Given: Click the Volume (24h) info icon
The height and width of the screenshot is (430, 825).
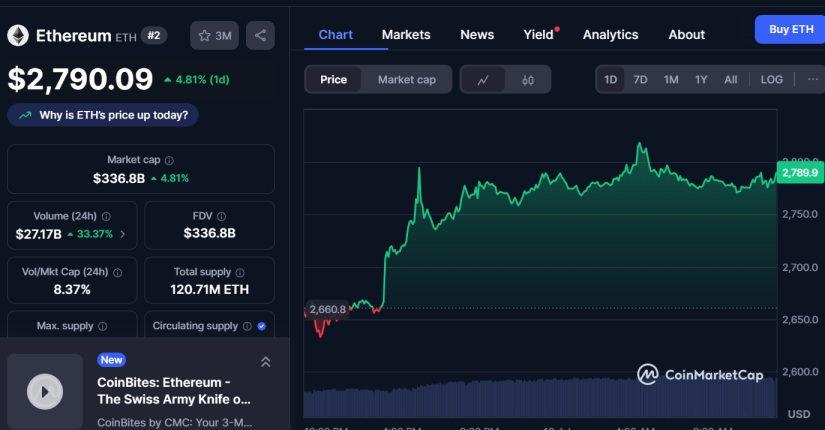Looking at the screenshot, I should [106, 216].
